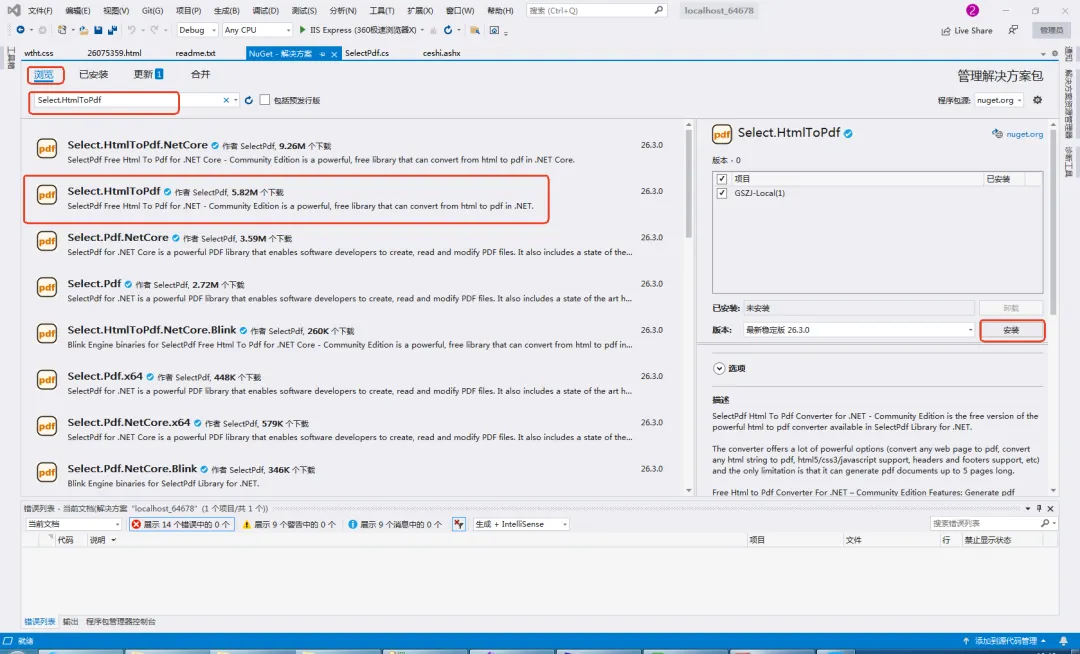Click the browser refresh icon in toolbar

[x=448, y=30]
